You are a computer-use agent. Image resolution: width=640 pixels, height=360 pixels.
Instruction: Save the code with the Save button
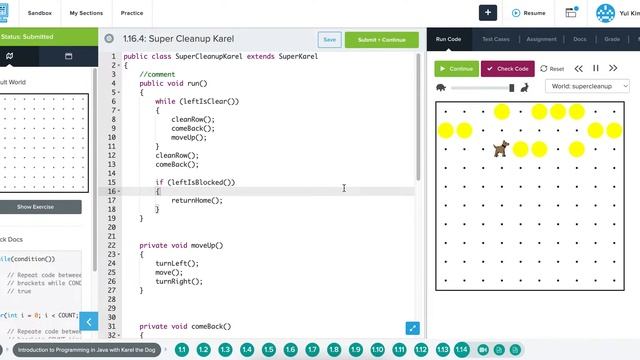(330, 40)
